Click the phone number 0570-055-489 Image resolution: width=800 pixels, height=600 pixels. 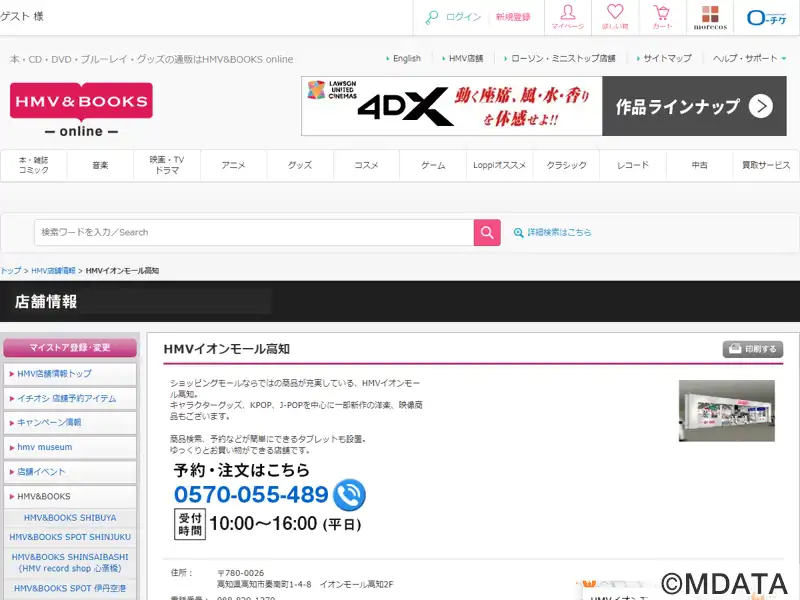(x=251, y=494)
